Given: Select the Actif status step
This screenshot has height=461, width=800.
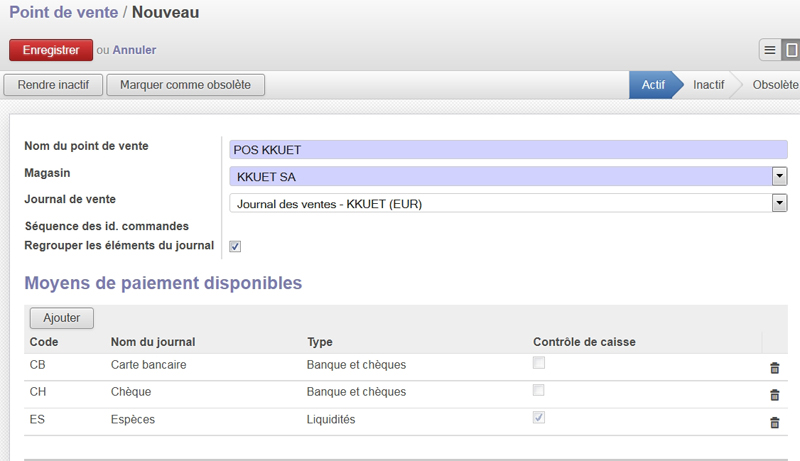Looking at the screenshot, I should [x=653, y=85].
